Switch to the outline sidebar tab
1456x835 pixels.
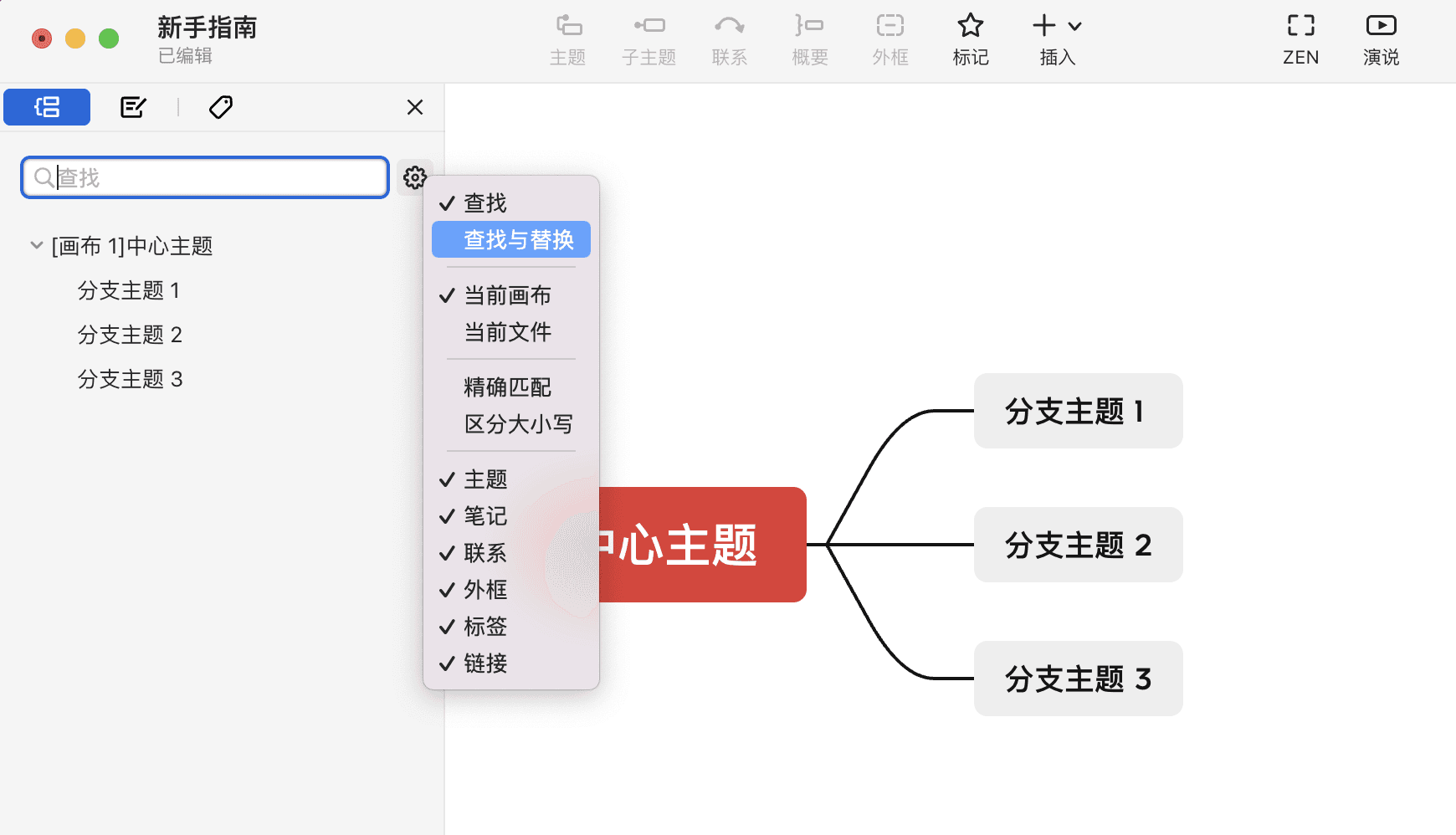coord(46,107)
